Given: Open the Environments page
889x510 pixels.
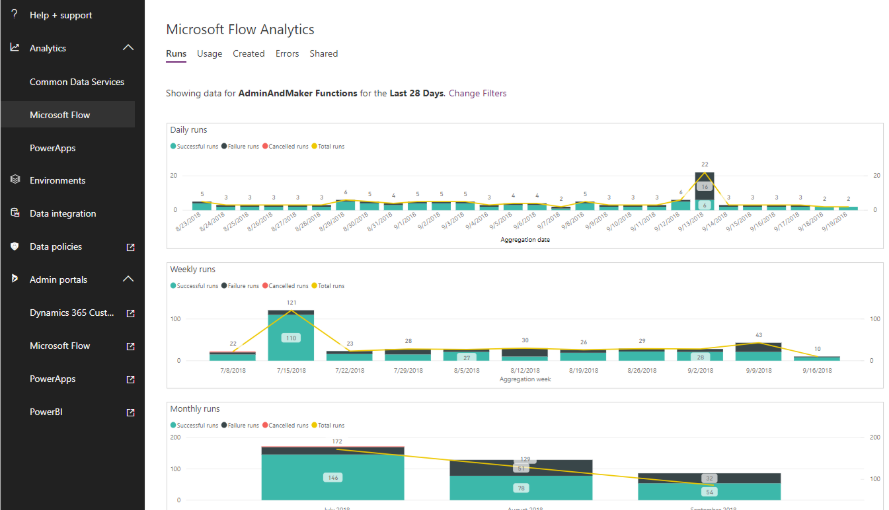Looking at the screenshot, I should [x=57, y=180].
